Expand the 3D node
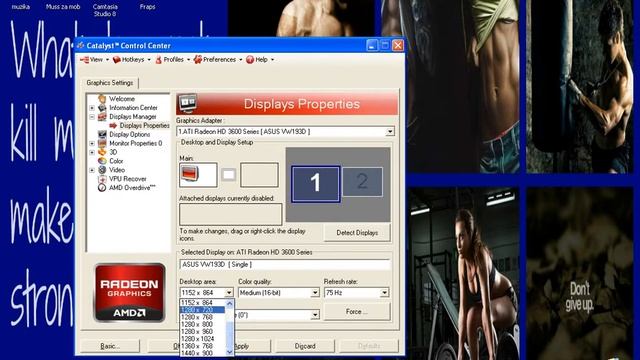This screenshot has height=360, width=640. [92, 152]
